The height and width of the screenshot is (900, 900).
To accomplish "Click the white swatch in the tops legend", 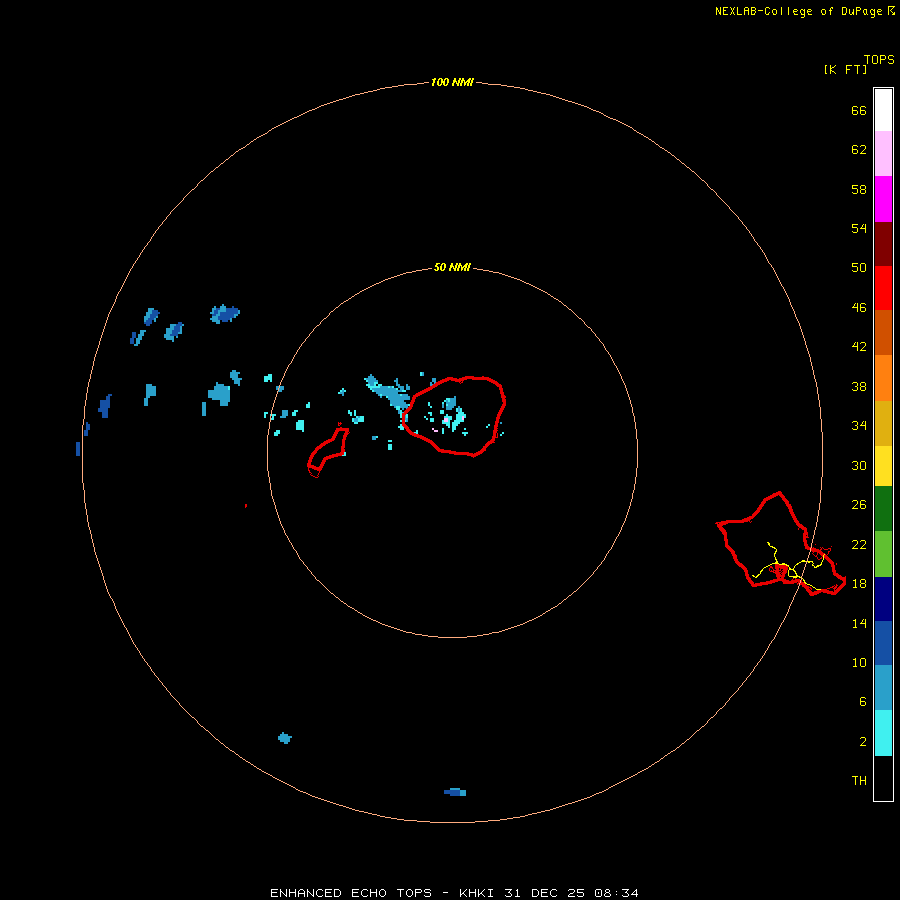I will (x=883, y=110).
